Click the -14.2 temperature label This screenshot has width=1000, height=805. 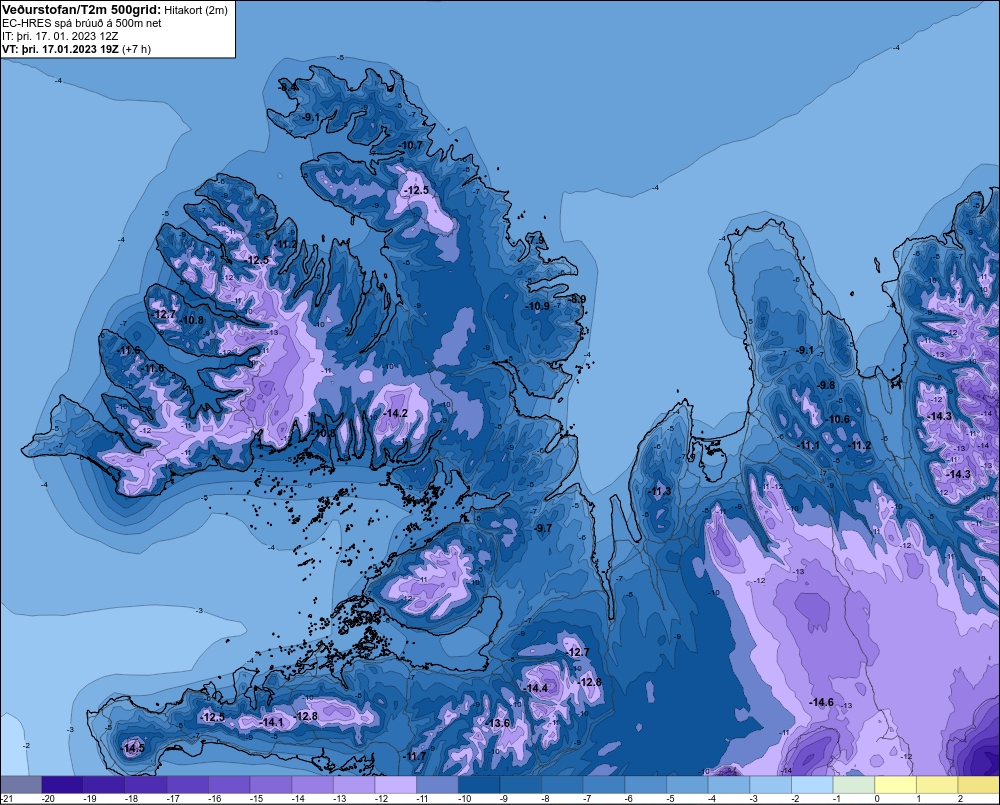395,413
